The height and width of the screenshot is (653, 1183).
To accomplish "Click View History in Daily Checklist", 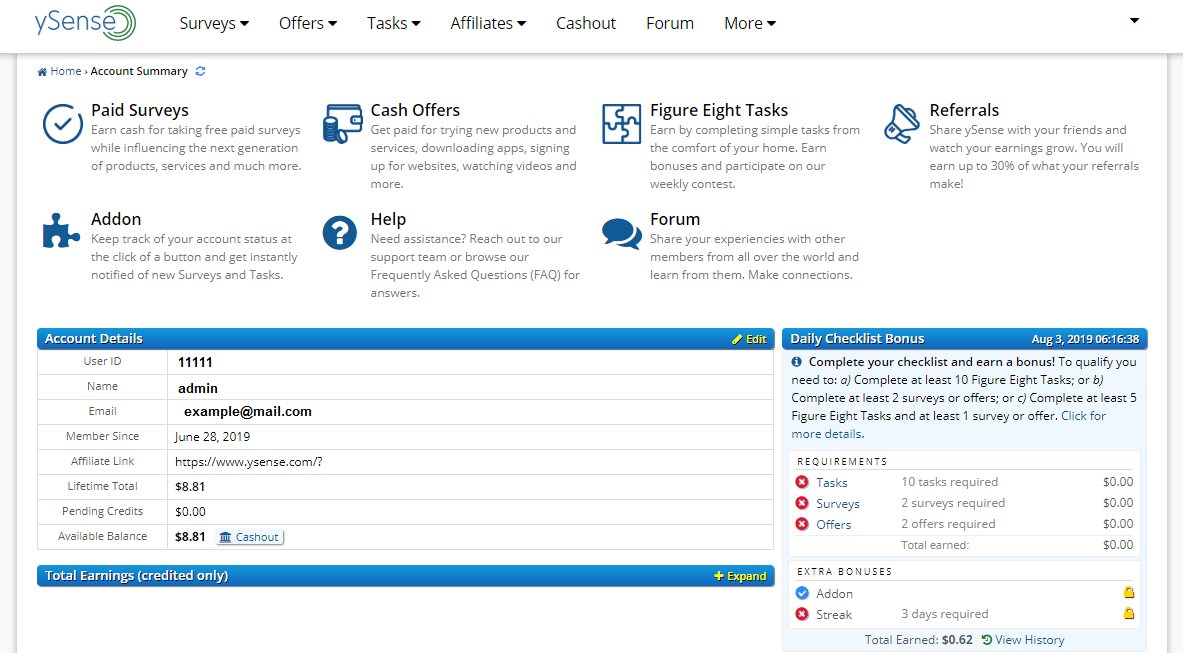I will (1023, 640).
